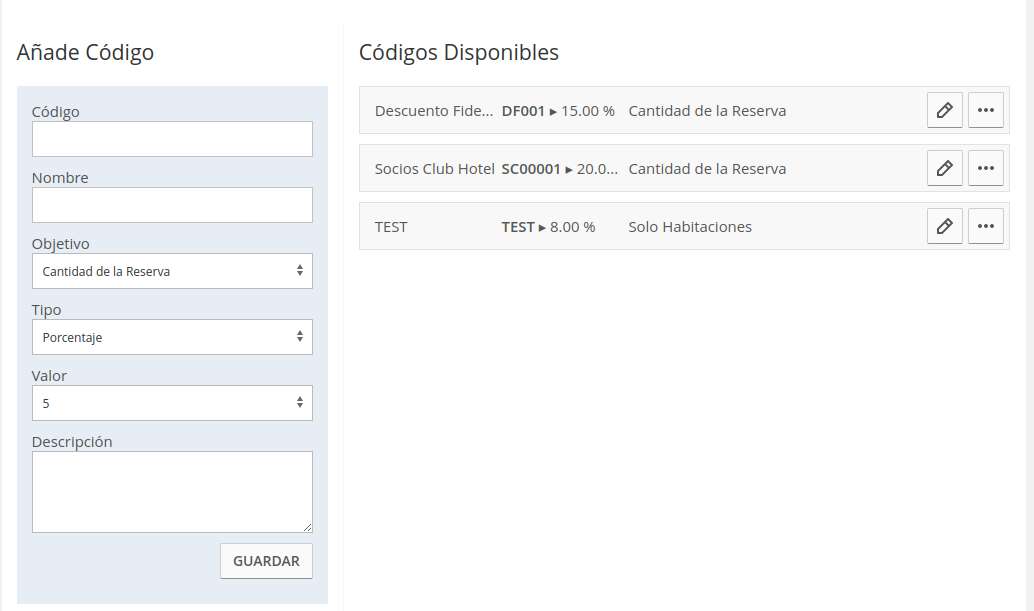
Task: Expand the Objetivo dropdown
Action: [172, 271]
